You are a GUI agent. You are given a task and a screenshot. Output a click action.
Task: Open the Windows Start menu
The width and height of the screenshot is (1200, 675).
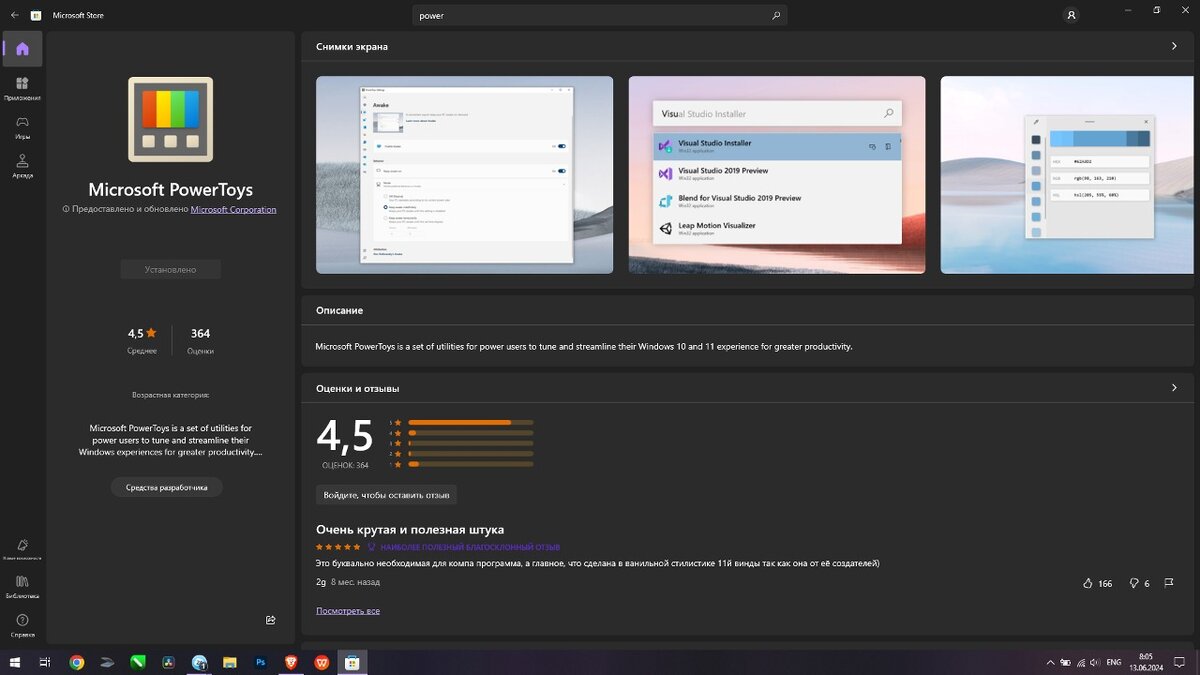click(15, 662)
